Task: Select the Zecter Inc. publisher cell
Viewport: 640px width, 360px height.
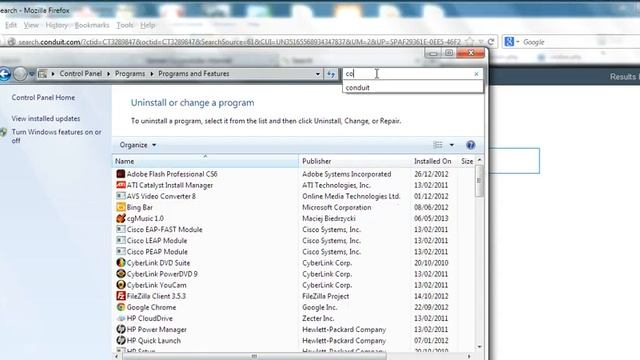Action: coord(318,318)
